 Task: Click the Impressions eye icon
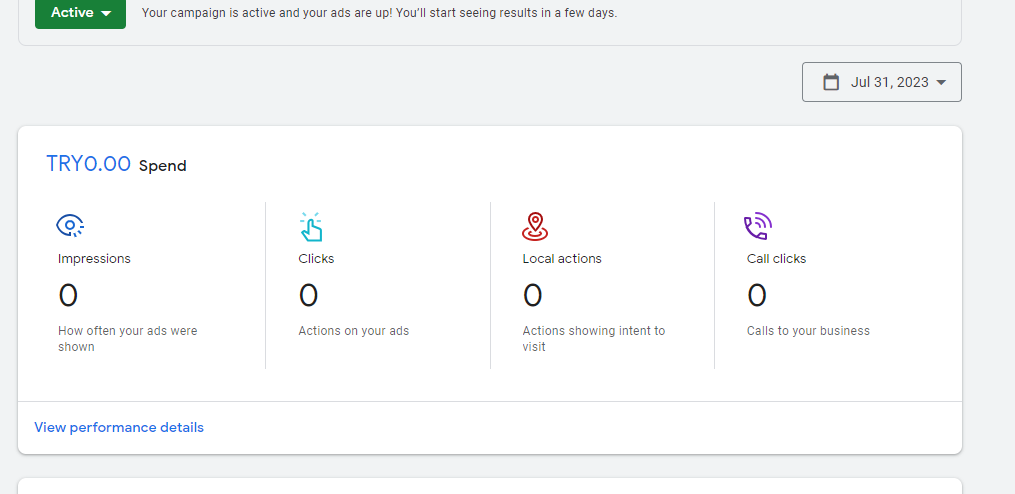(x=70, y=225)
